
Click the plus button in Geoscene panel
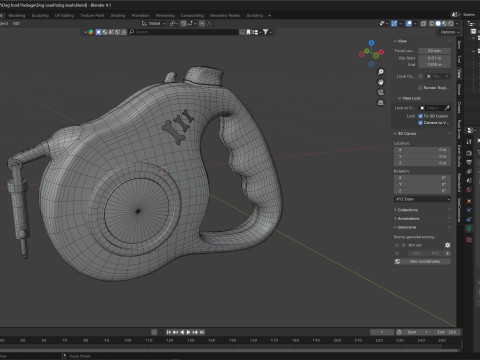pos(448,253)
